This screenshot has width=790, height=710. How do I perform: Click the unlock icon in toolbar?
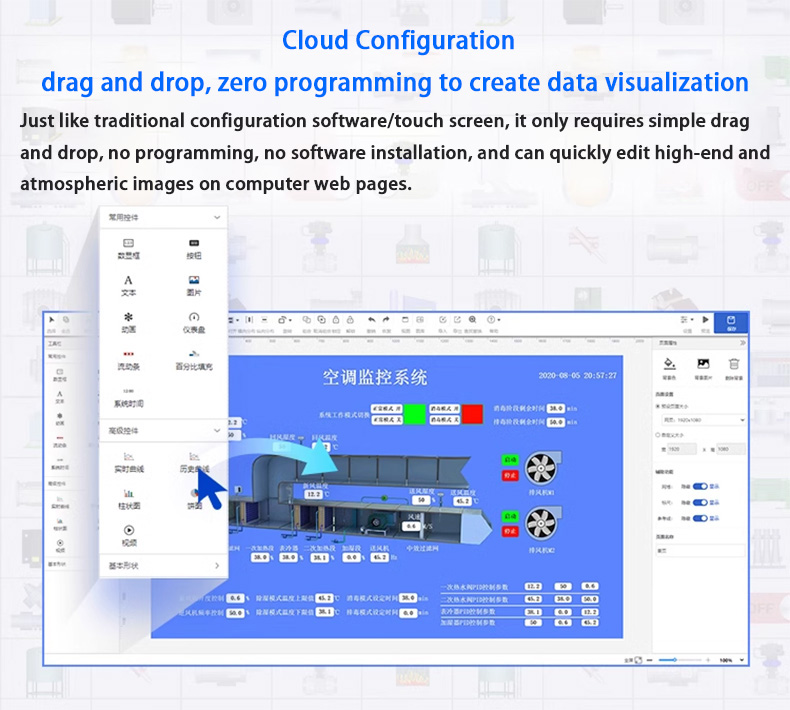click(x=350, y=320)
